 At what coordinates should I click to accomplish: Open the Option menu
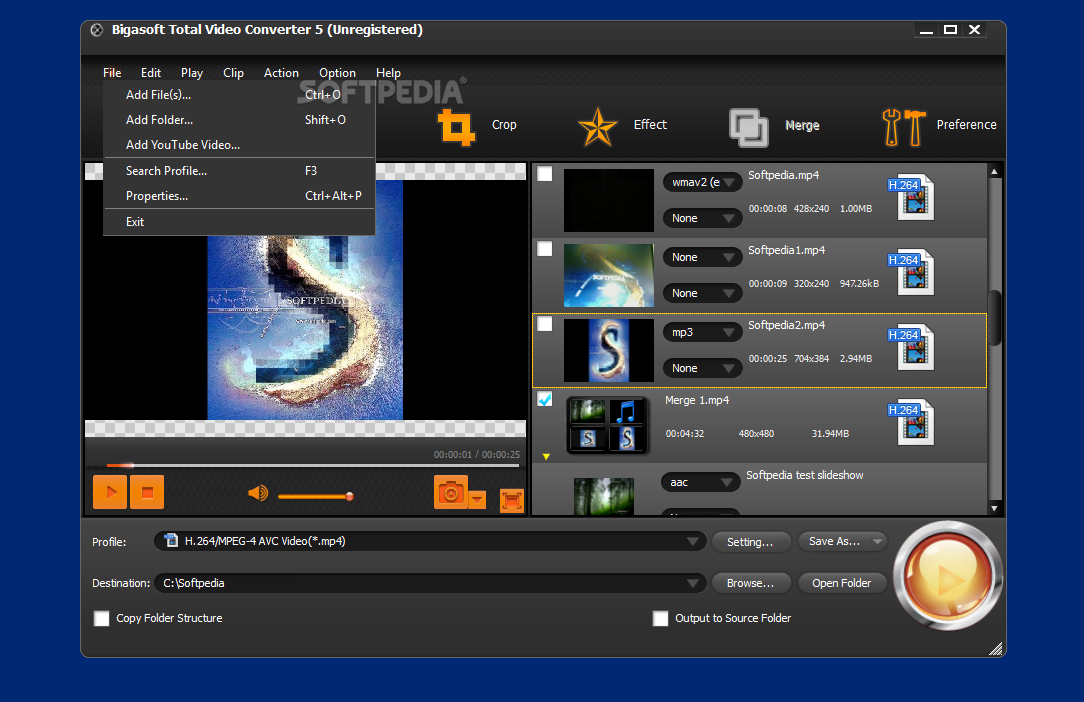click(x=337, y=73)
